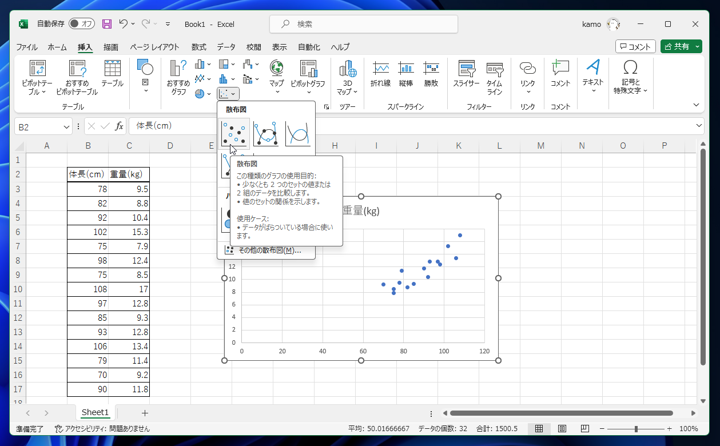Open the 記号と特殊文字 menu
The height and width of the screenshot is (446, 720).
pyautogui.click(x=630, y=77)
